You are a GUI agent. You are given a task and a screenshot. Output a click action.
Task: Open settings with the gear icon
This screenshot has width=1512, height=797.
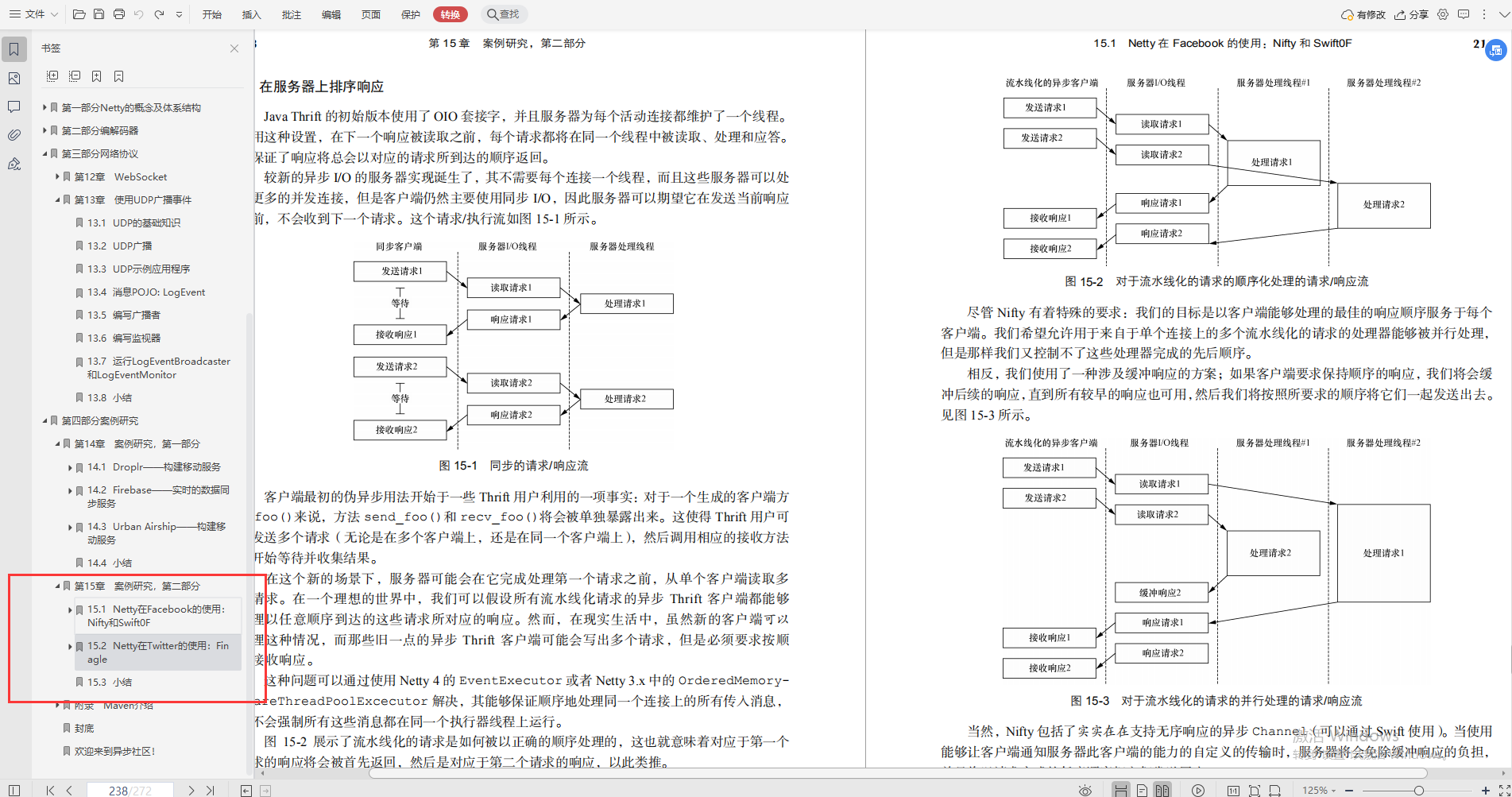click(1443, 14)
